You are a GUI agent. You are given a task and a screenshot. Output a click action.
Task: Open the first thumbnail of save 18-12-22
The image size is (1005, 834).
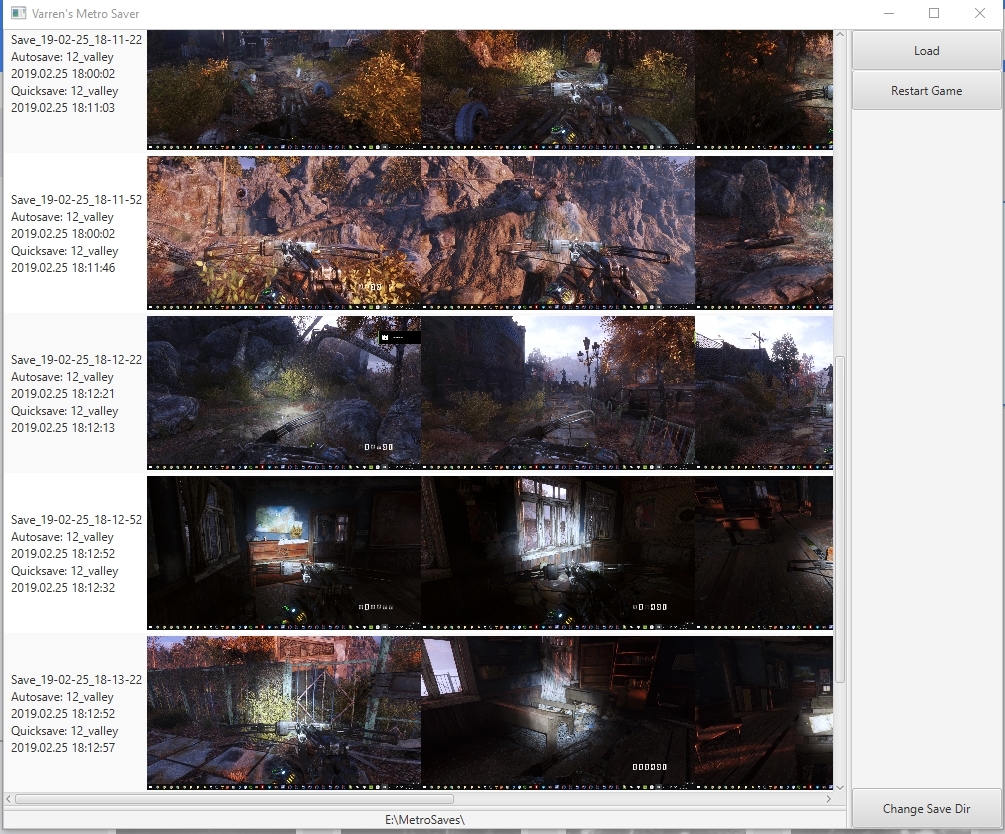click(284, 393)
